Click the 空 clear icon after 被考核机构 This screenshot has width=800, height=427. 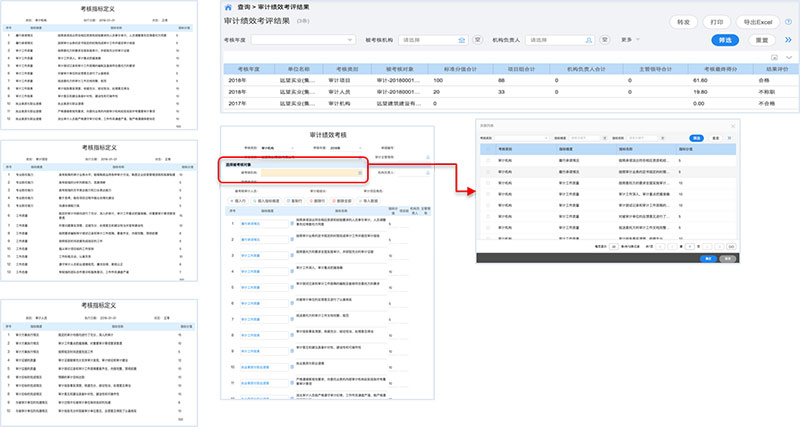coord(478,40)
